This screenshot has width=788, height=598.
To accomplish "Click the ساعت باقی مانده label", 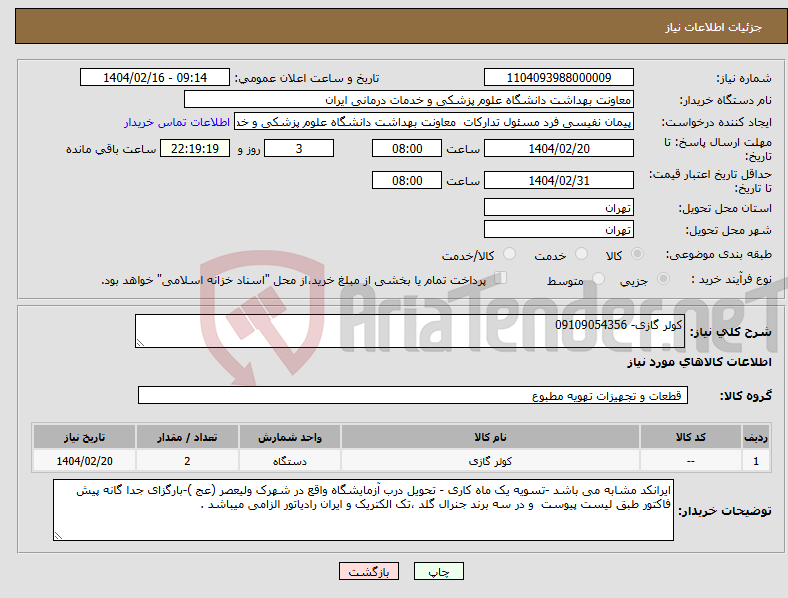I will [111, 149].
